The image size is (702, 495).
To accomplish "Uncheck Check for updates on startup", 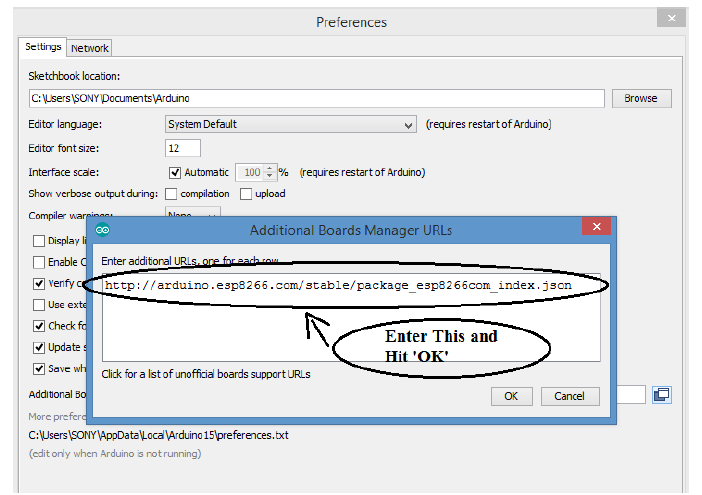I will pyautogui.click(x=39, y=326).
